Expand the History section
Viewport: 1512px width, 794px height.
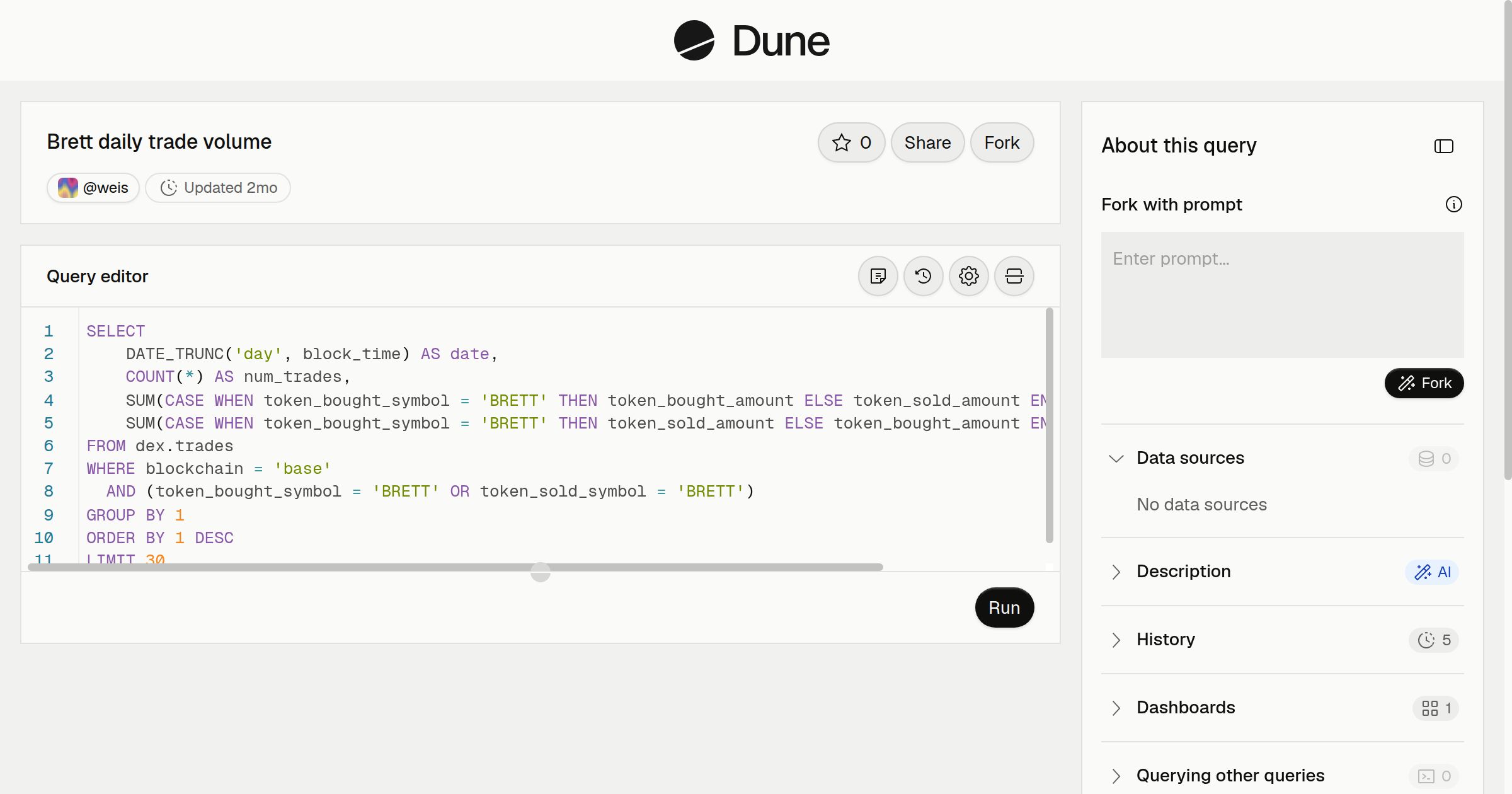(x=1116, y=640)
